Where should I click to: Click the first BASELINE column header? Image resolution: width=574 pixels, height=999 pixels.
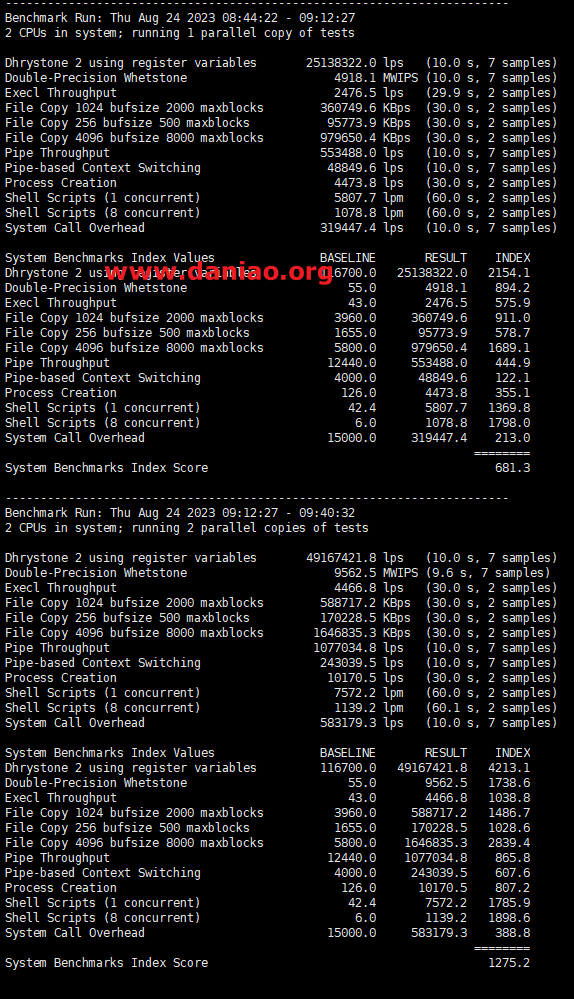pyautogui.click(x=348, y=258)
